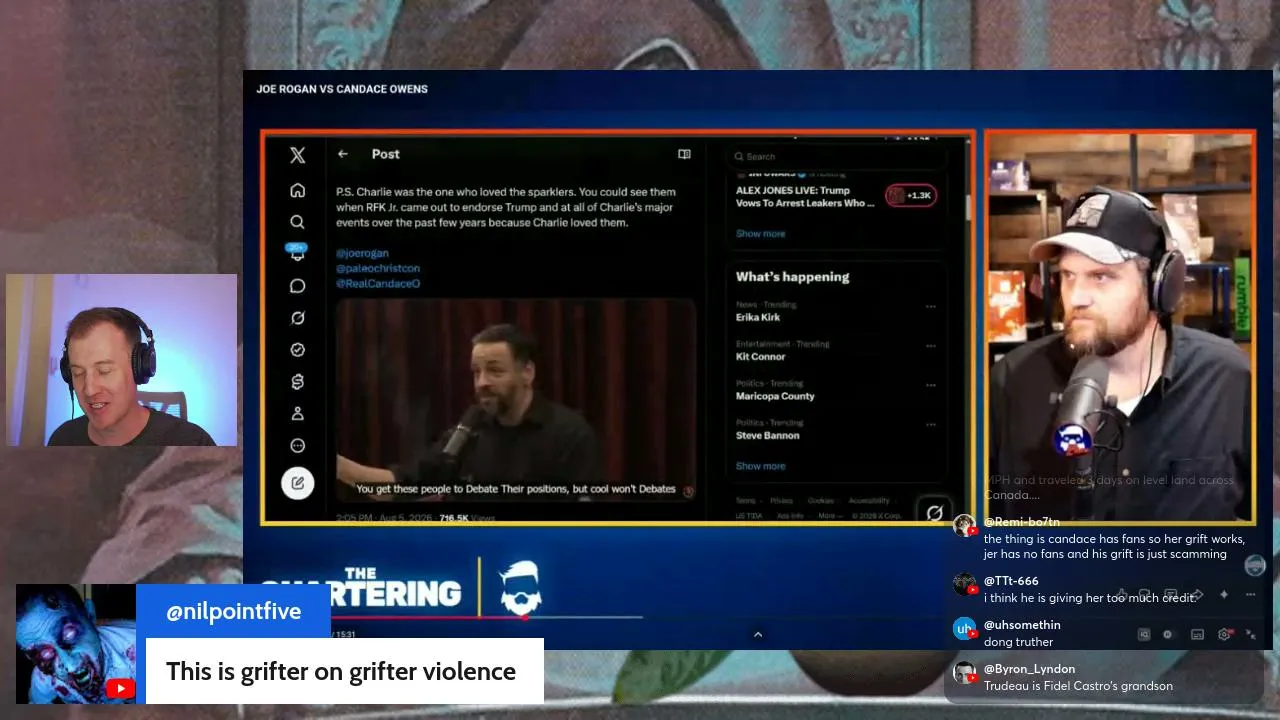Select the Kit Connor trending topic
This screenshot has width=1280, height=720.
click(761, 356)
